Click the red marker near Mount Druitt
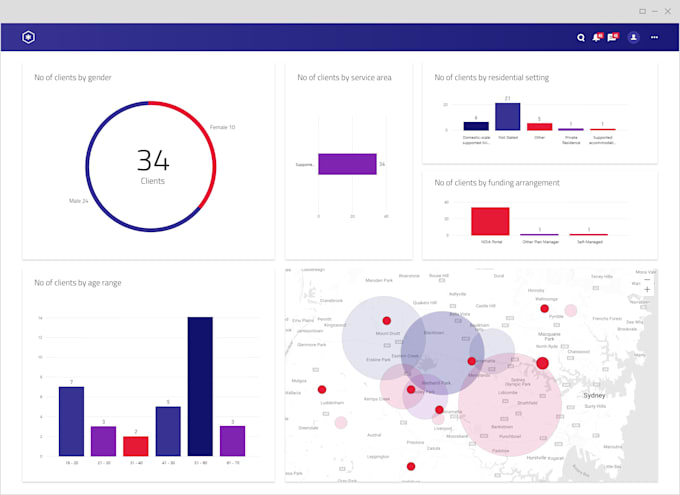Image resolution: width=680 pixels, height=495 pixels. 386,321
